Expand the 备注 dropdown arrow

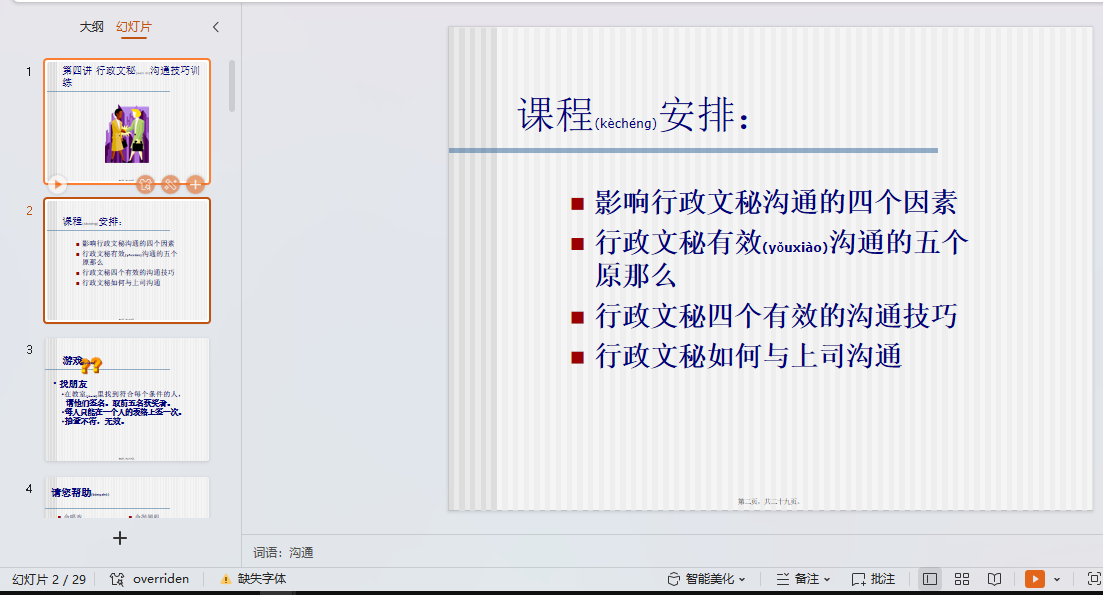click(827, 580)
